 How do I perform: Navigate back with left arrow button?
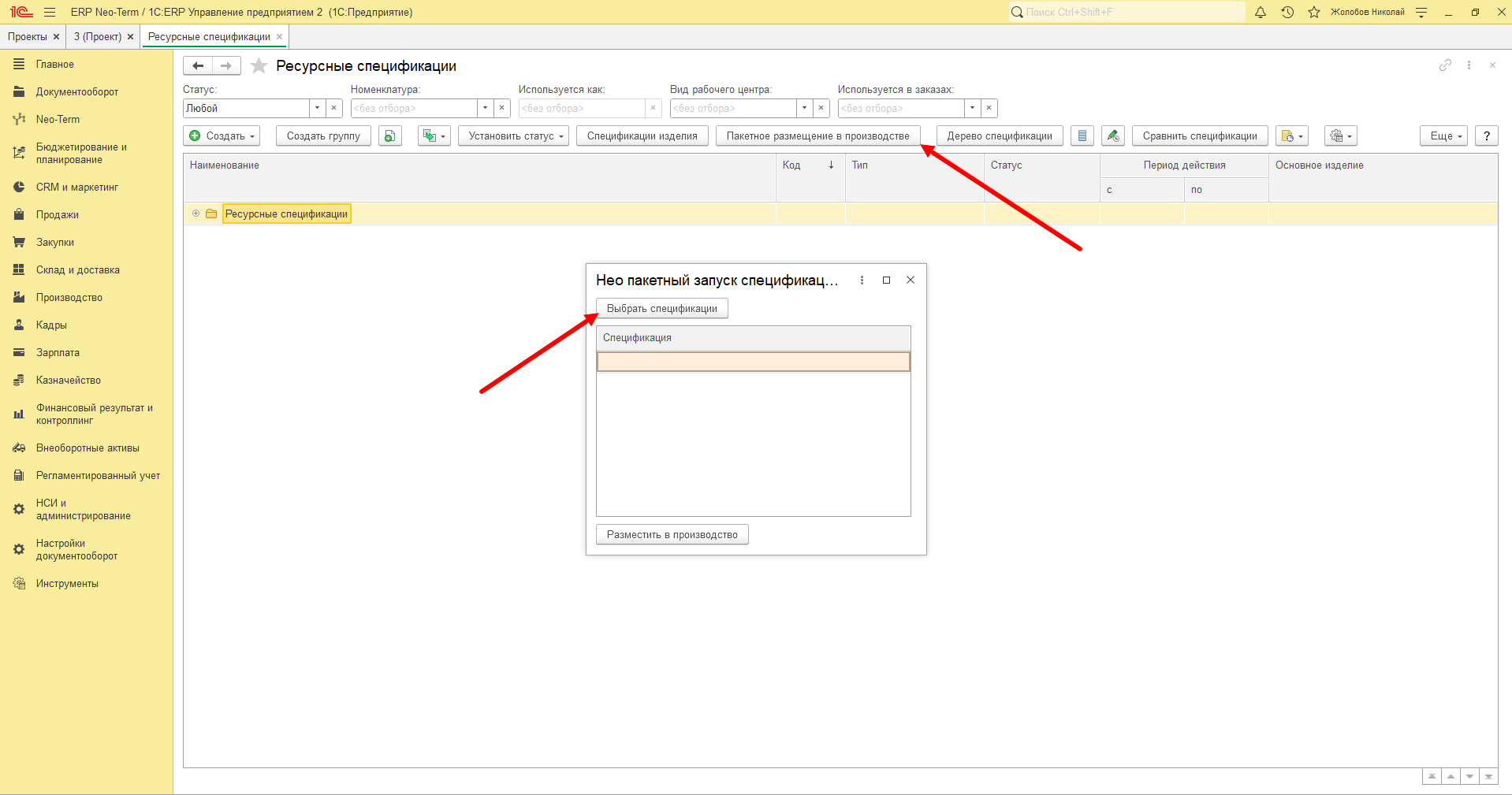[x=198, y=66]
